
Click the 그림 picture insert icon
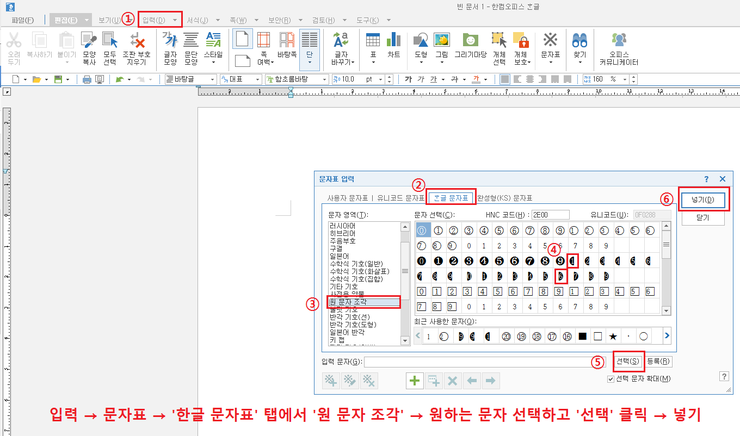click(x=441, y=45)
